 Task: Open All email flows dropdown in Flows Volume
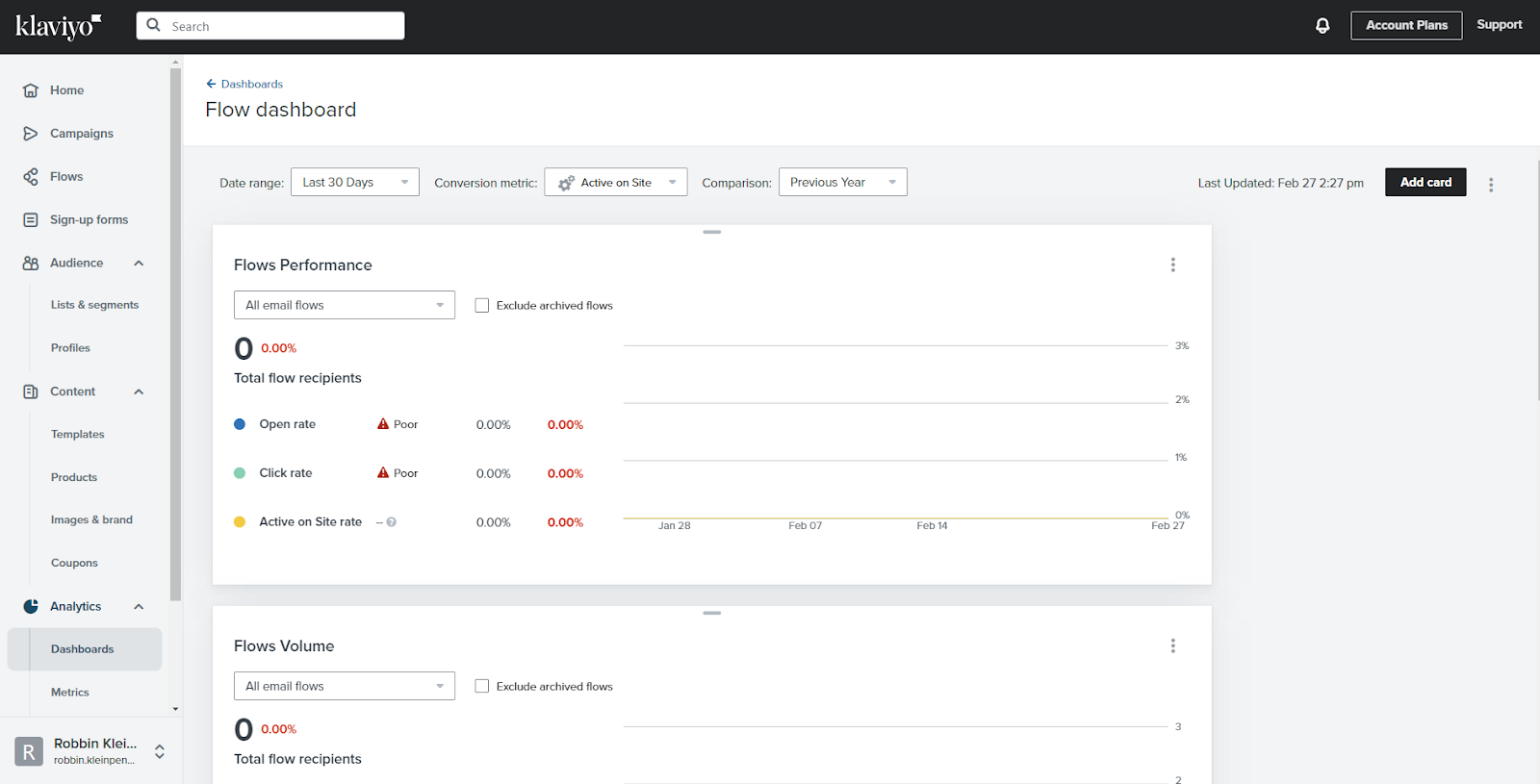coord(345,686)
